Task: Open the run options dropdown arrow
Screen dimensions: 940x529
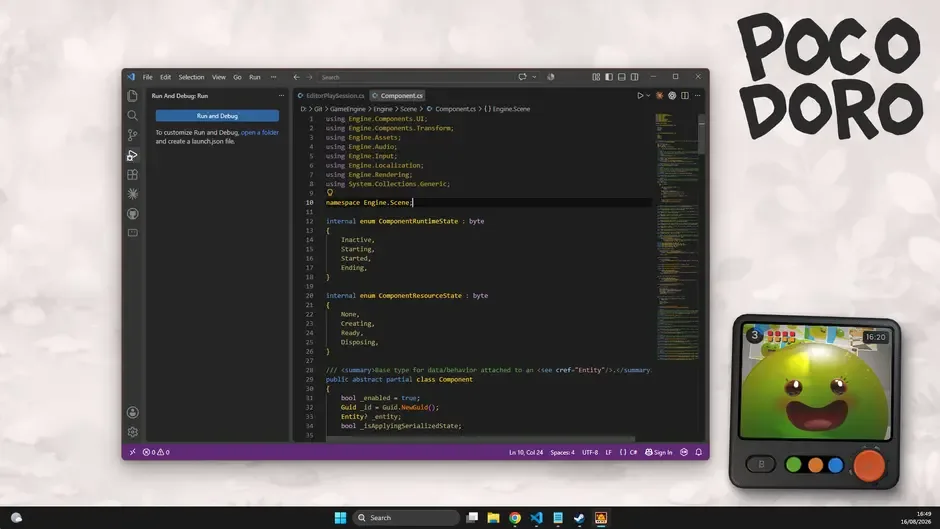Action: (x=648, y=95)
